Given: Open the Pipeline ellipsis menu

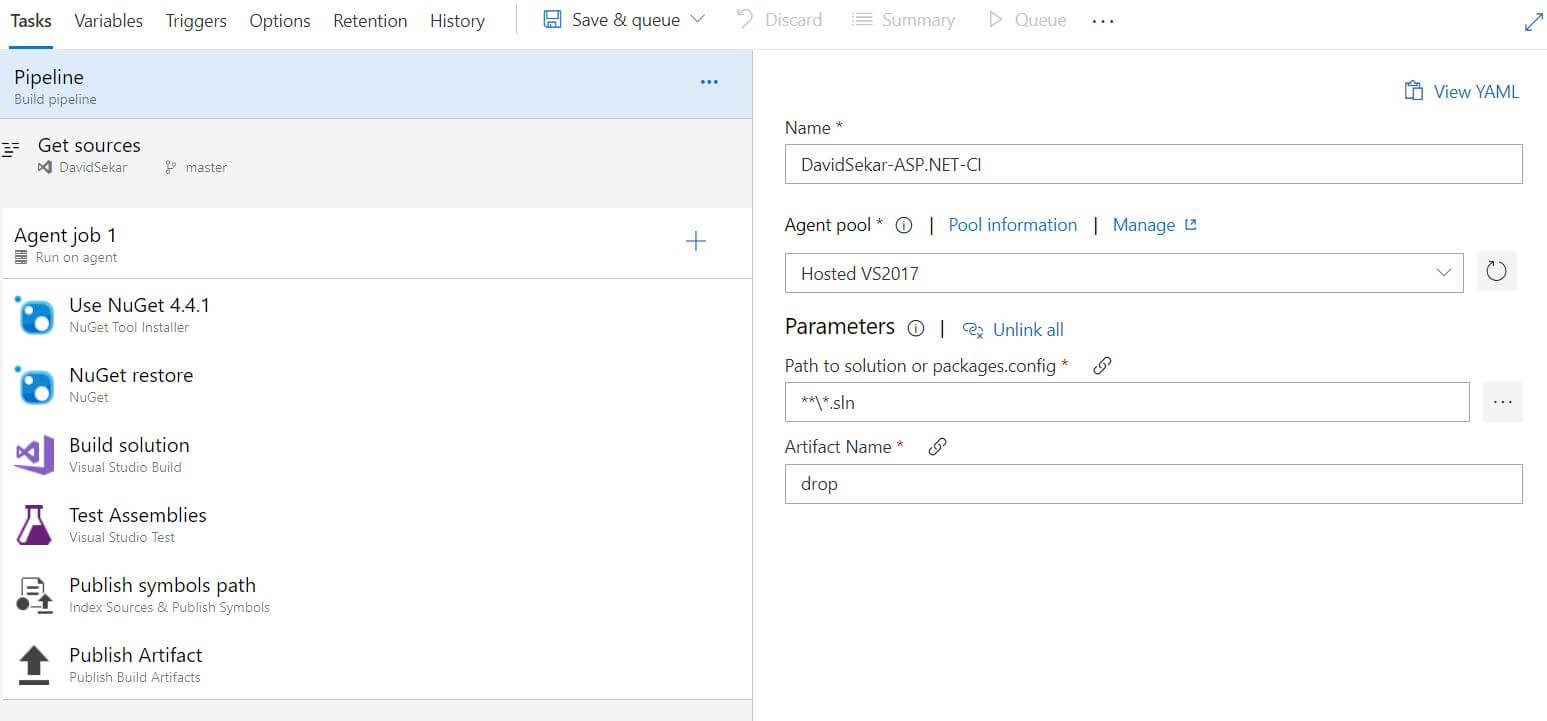Looking at the screenshot, I should (709, 82).
